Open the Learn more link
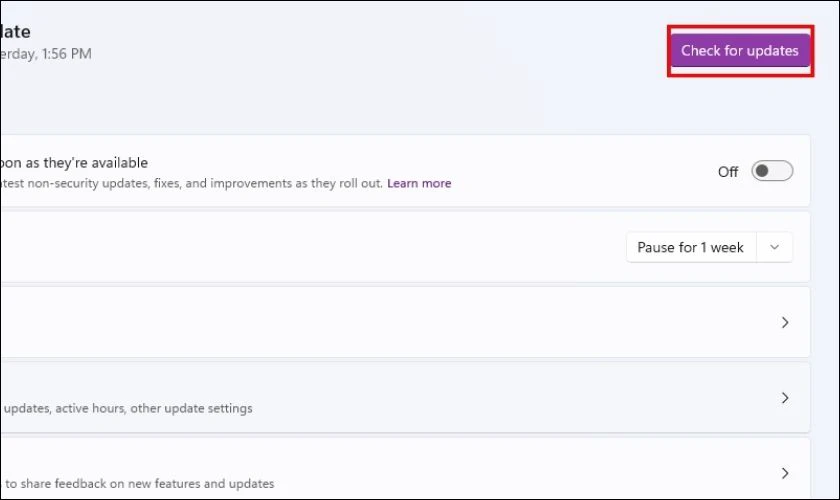The width and height of the screenshot is (840, 500). (419, 183)
